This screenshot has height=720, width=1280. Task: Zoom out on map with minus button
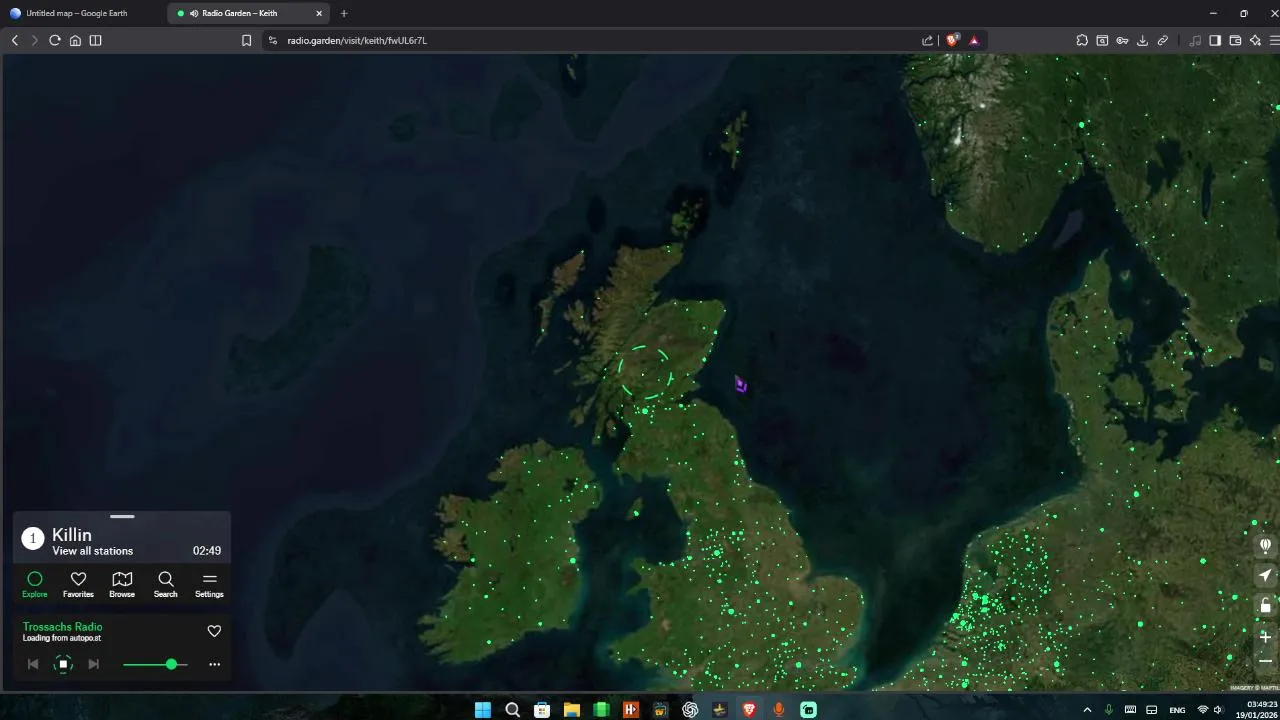pyautogui.click(x=1265, y=661)
